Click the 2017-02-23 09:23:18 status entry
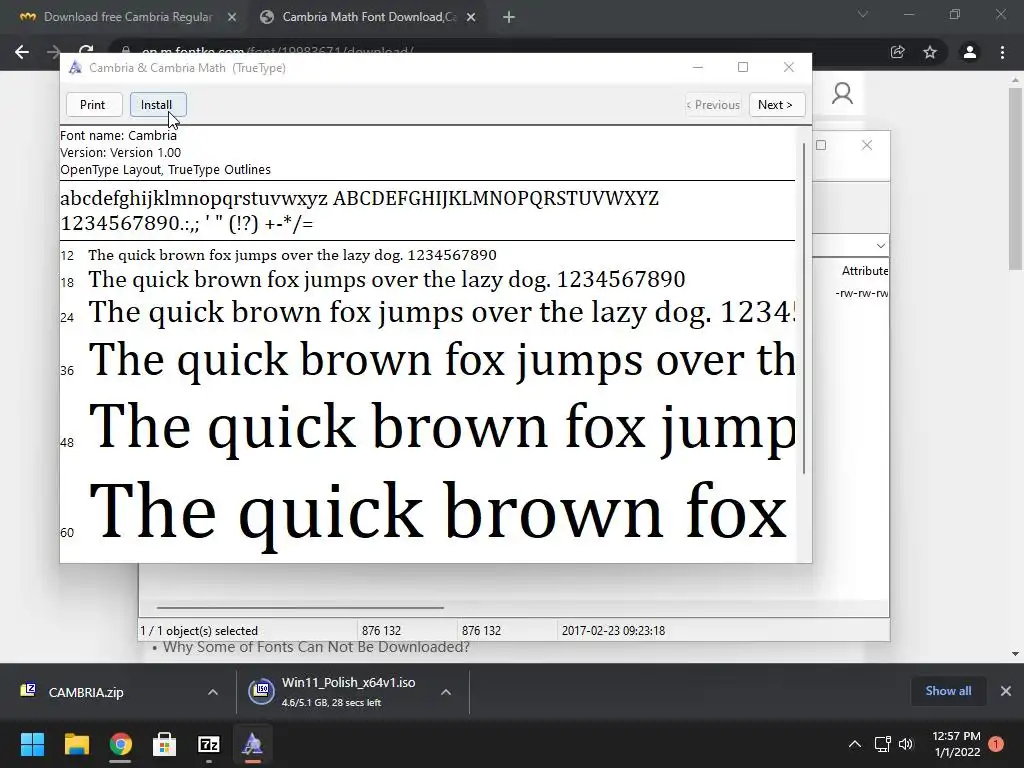The height and width of the screenshot is (768, 1024). [613, 631]
